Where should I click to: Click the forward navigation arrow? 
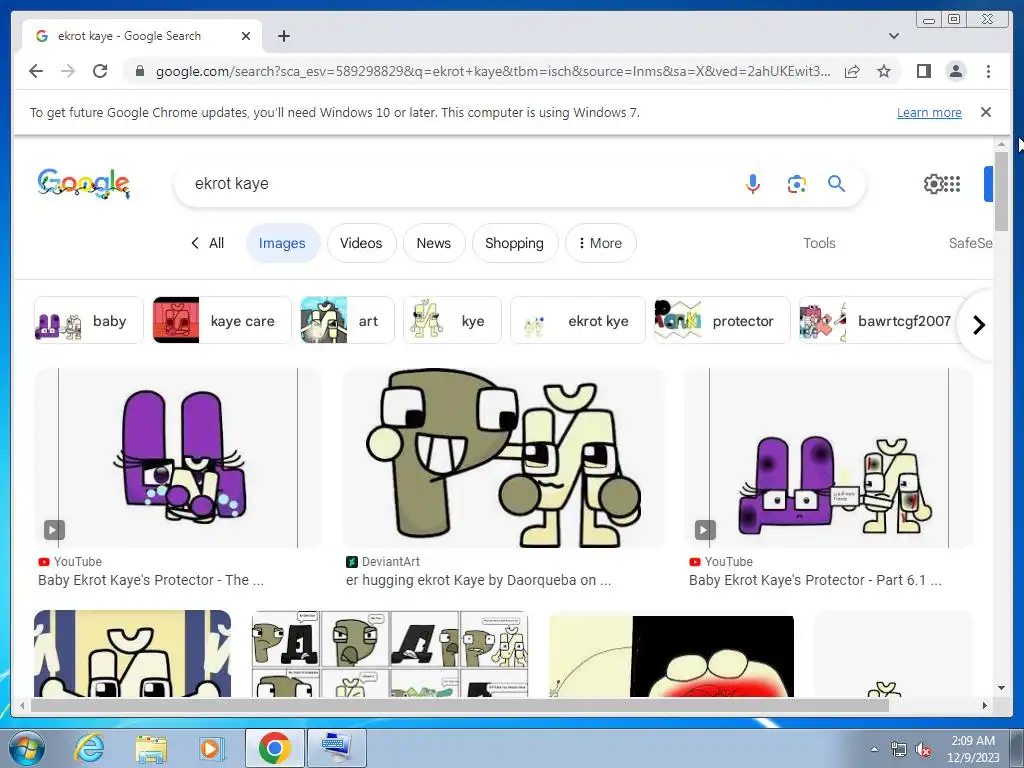[68, 71]
